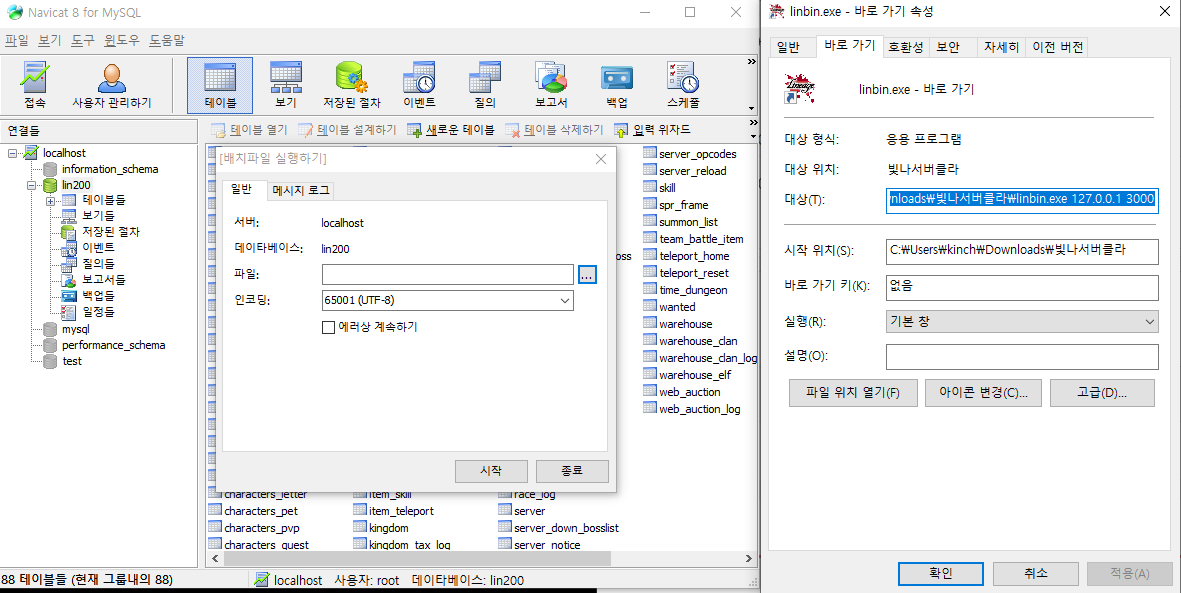Select lin200 database in tree
The width and height of the screenshot is (1181, 593).
[76, 185]
